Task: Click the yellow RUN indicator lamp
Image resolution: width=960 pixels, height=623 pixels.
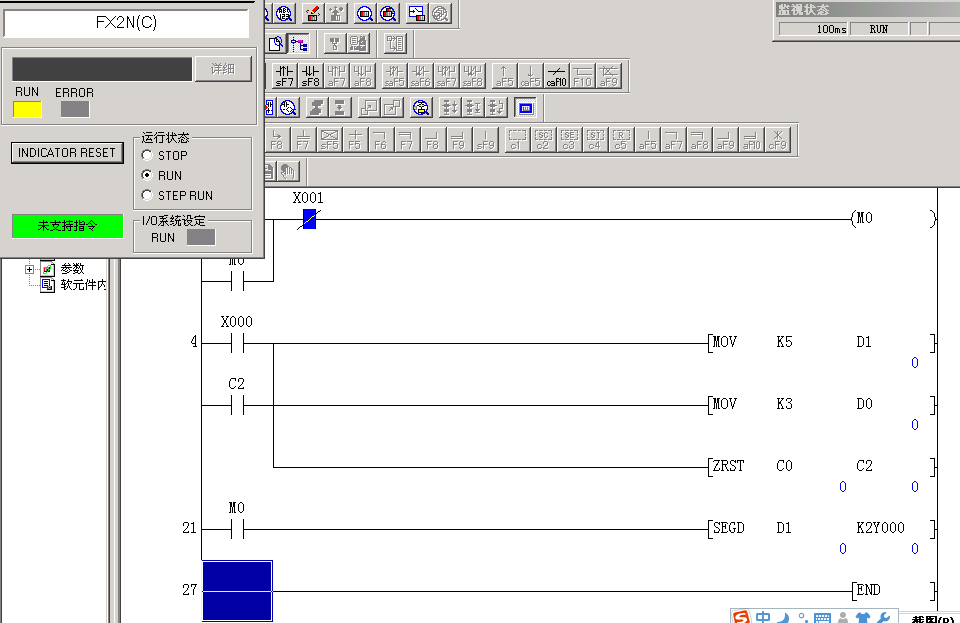Action: click(x=27, y=109)
